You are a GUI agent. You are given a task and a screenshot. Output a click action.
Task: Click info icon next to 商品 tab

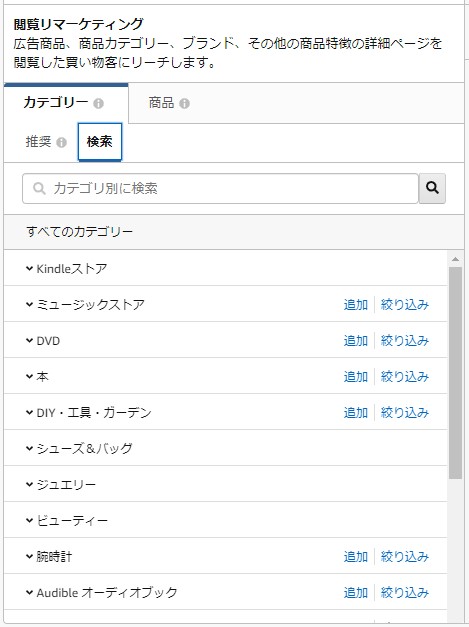click(184, 104)
